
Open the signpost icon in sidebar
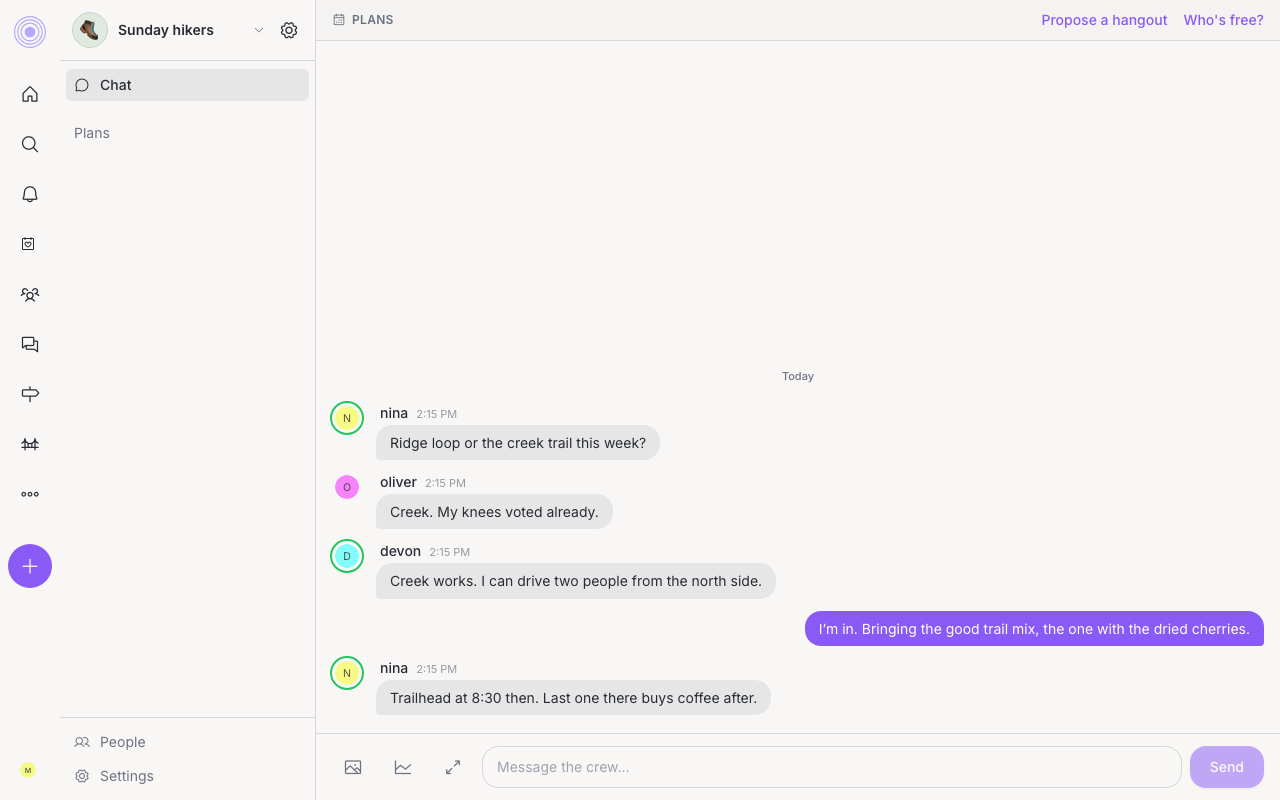point(30,394)
